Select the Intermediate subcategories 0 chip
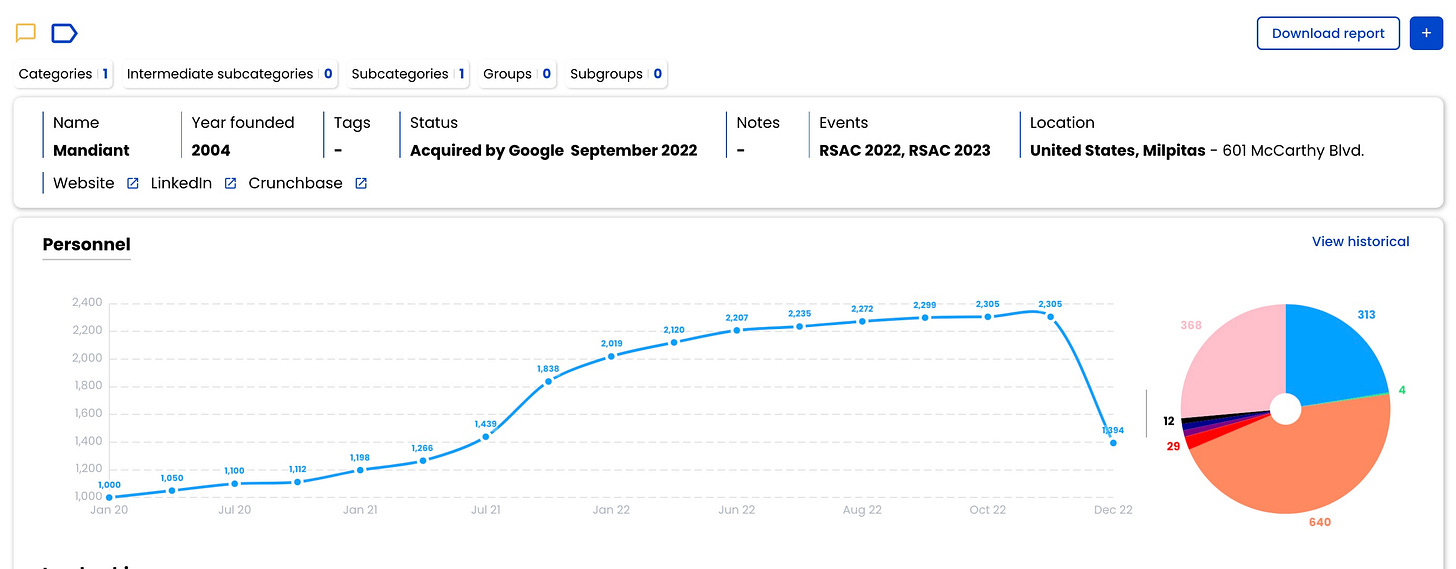The width and height of the screenshot is (1456, 569). click(229, 74)
